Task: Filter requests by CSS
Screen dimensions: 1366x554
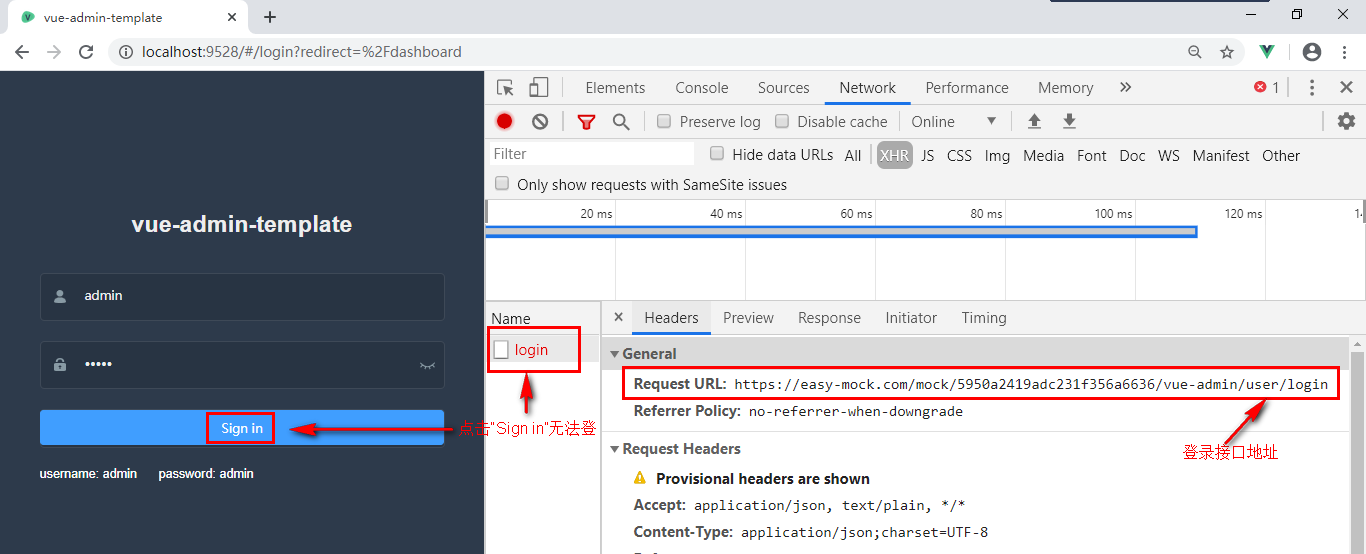Action: coord(959,155)
